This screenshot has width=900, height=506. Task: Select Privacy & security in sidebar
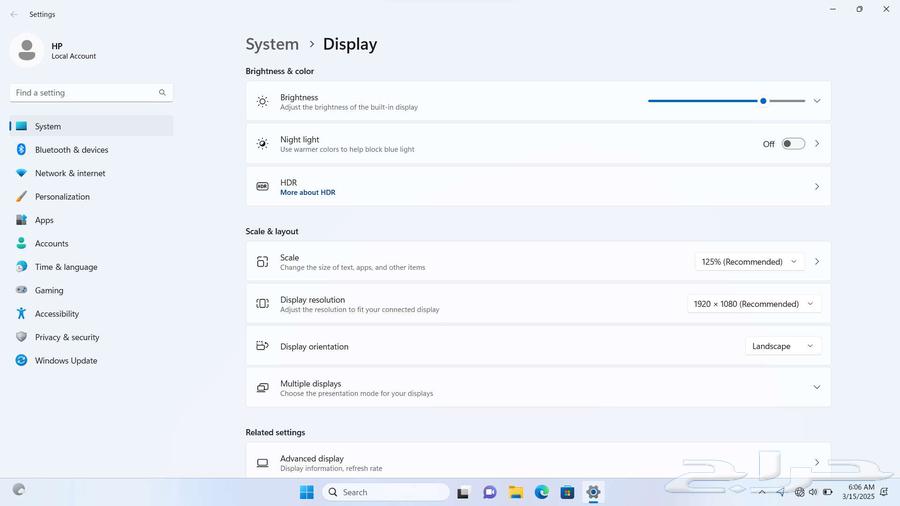point(66,338)
